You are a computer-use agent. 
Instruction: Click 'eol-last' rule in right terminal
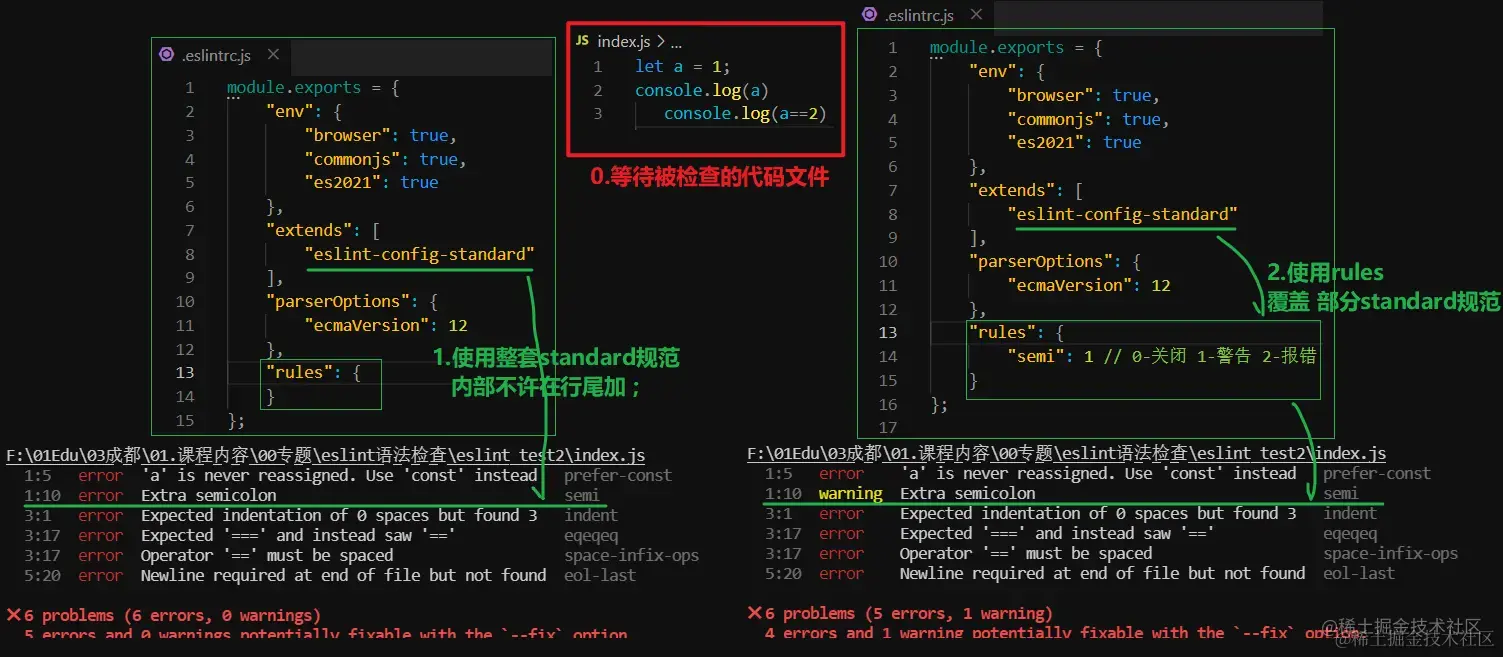pyautogui.click(x=1359, y=573)
